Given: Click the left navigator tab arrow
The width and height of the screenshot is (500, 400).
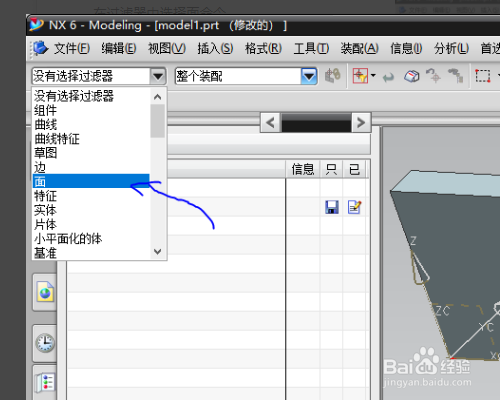Looking at the screenshot, I should [270, 123].
